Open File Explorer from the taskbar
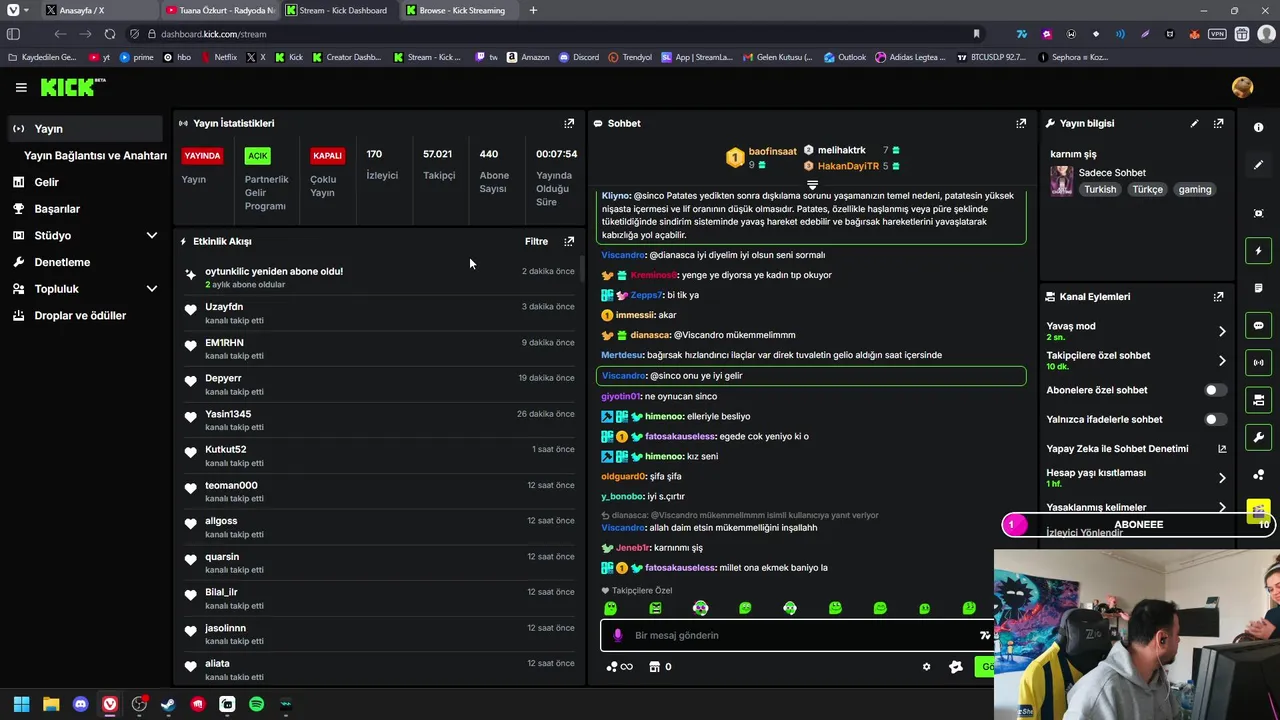Viewport: 1280px width, 720px height. [x=51, y=704]
